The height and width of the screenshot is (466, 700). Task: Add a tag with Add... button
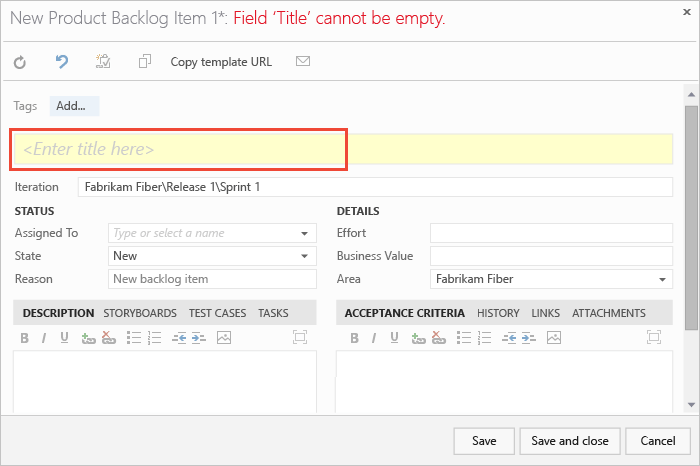(x=74, y=106)
